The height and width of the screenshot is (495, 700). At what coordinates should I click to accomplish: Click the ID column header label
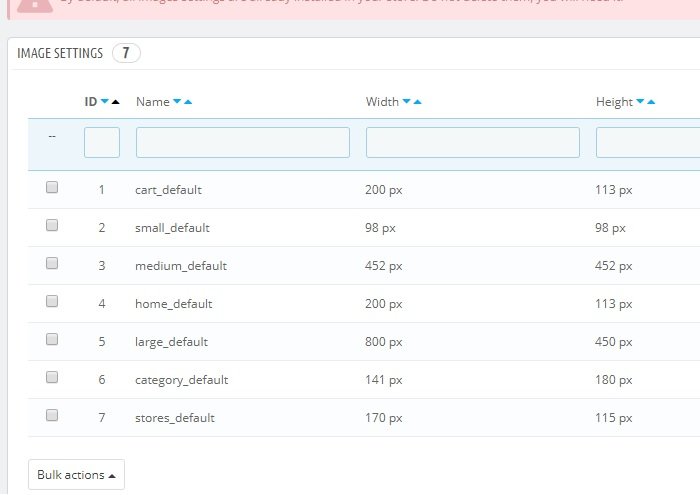91,102
